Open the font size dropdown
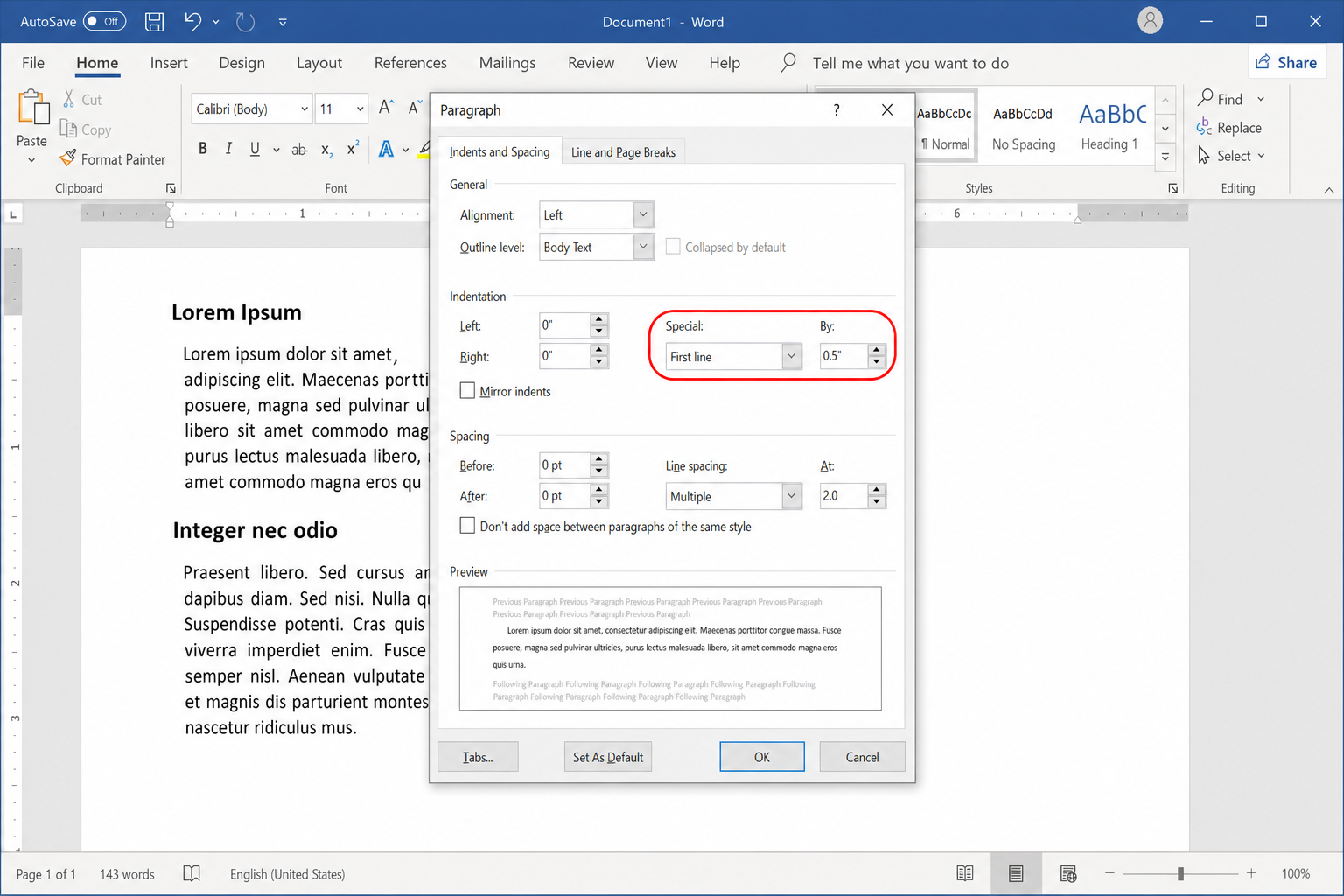Image resolution: width=1344 pixels, height=896 pixels. coord(360,109)
